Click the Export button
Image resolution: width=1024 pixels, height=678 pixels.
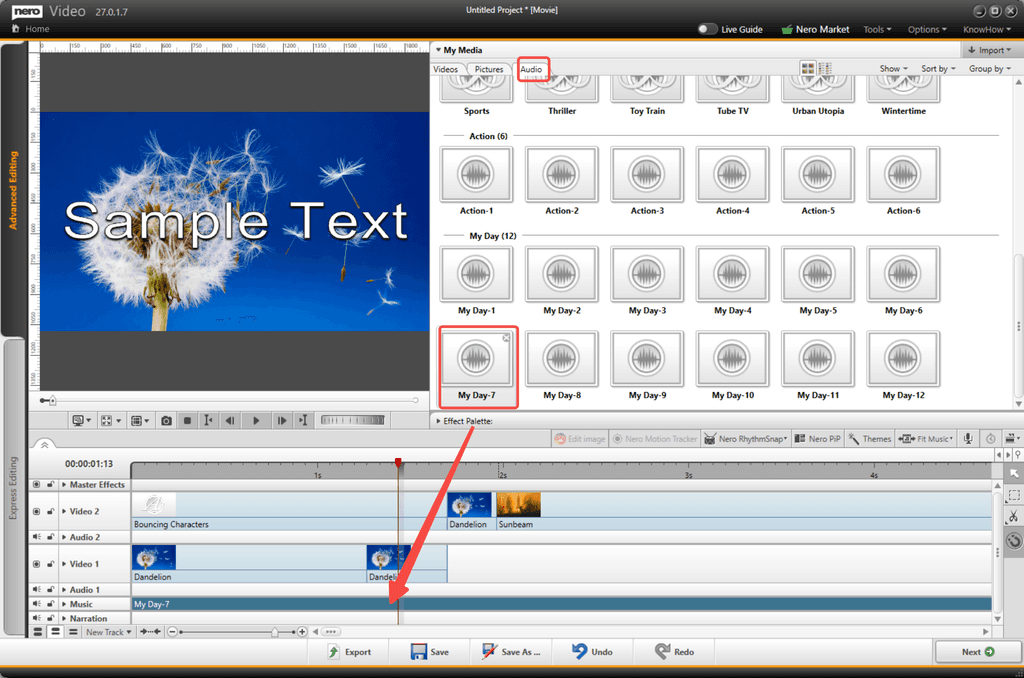pos(350,651)
